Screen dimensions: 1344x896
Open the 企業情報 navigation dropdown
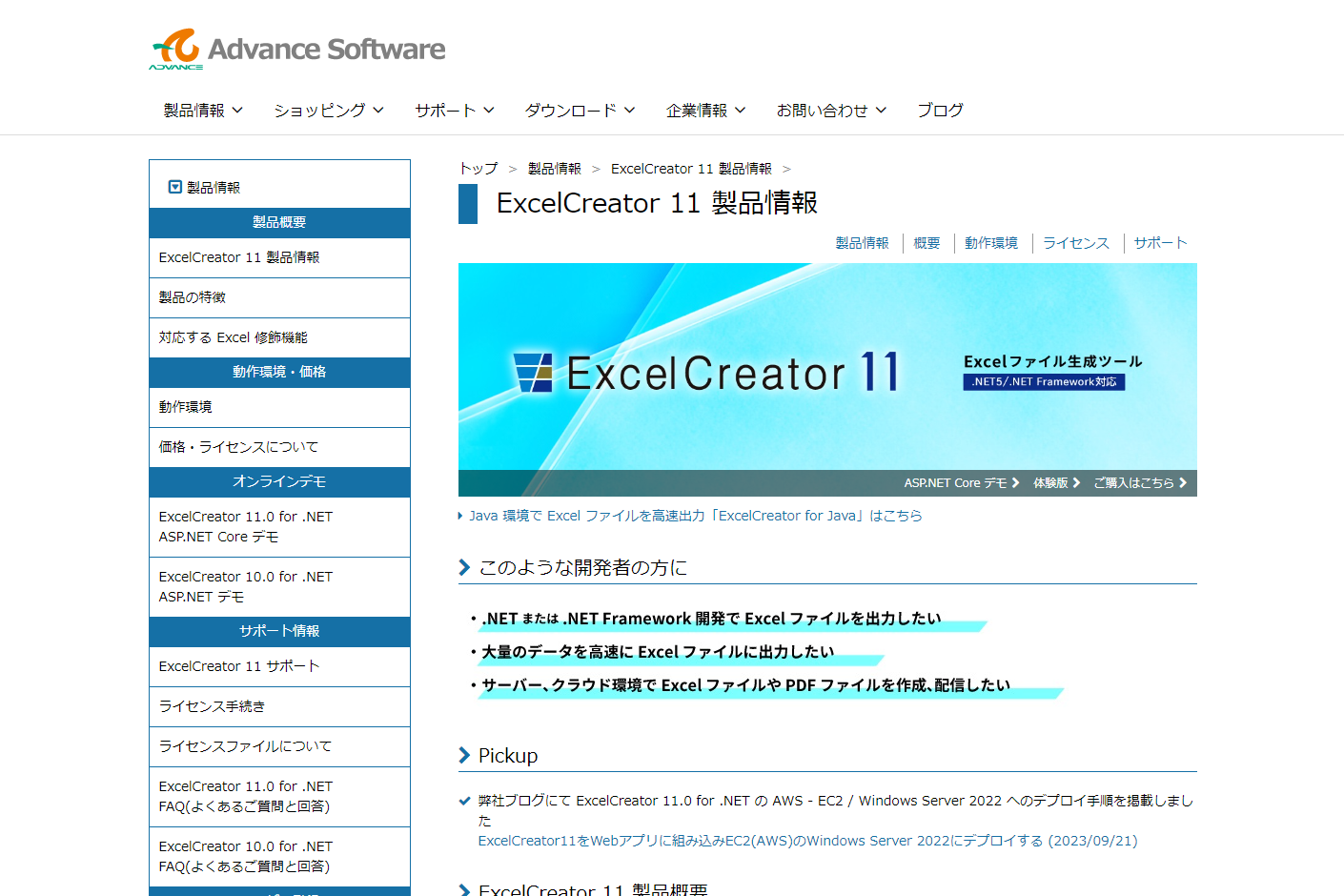pyautogui.click(x=706, y=111)
